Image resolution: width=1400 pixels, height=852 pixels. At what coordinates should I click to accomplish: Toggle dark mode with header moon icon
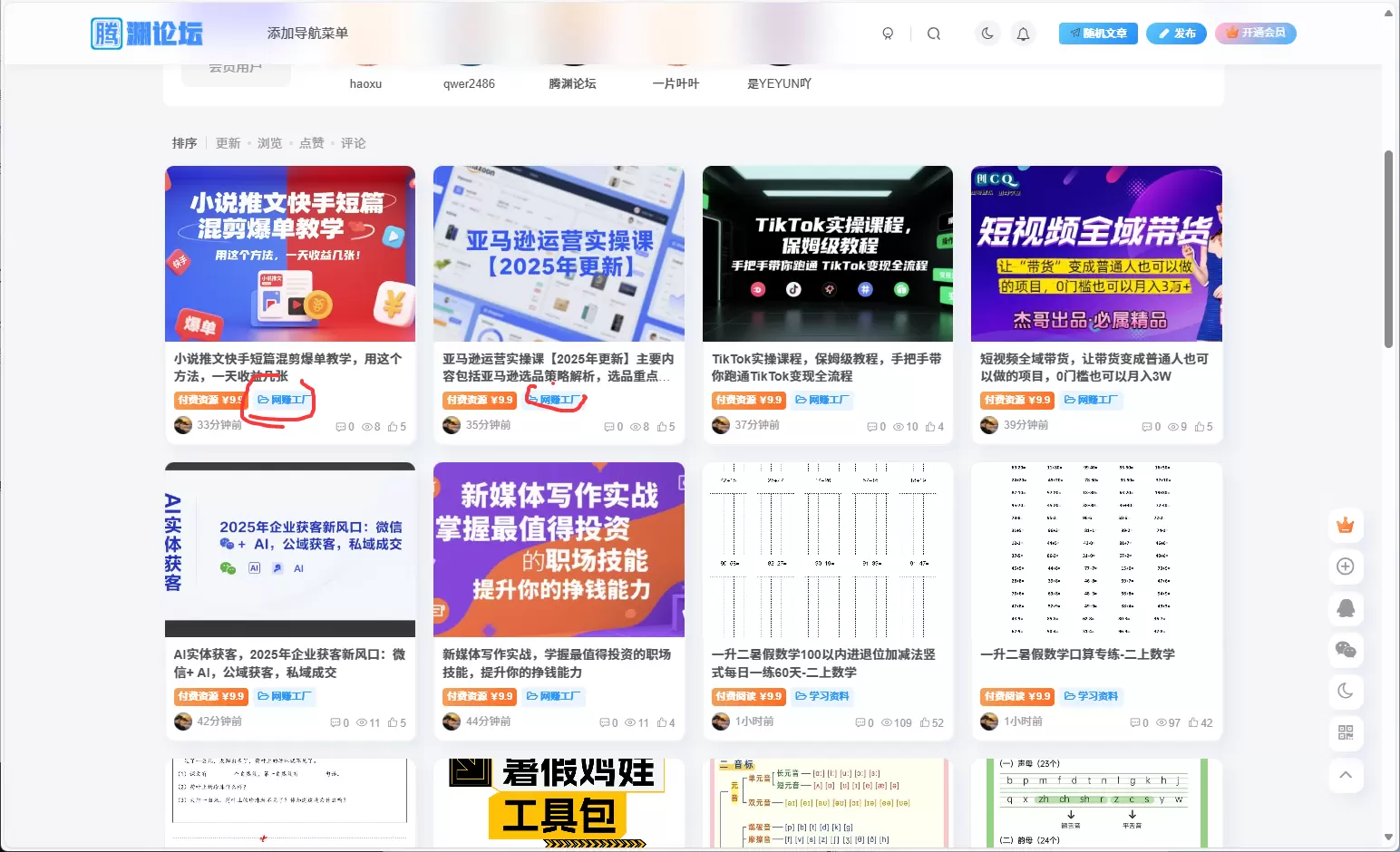pos(987,34)
